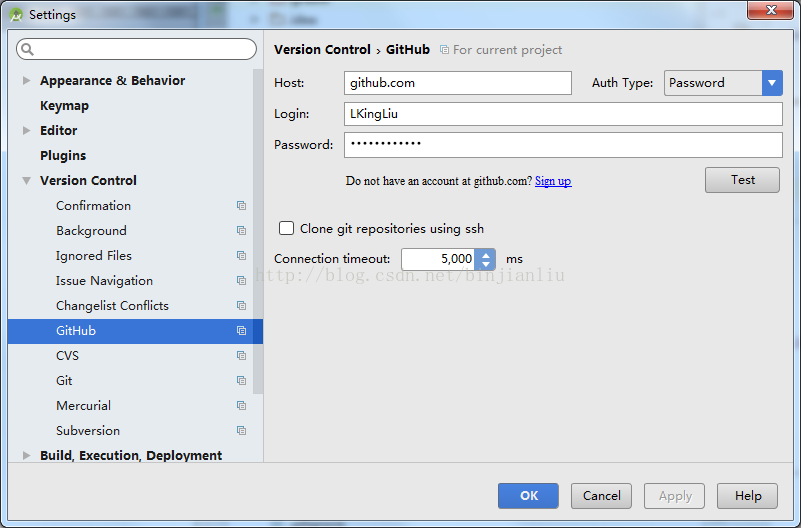Click project-level icon beside Issue Navigation
Screen dimensions: 801x528
pyautogui.click(x=242, y=280)
